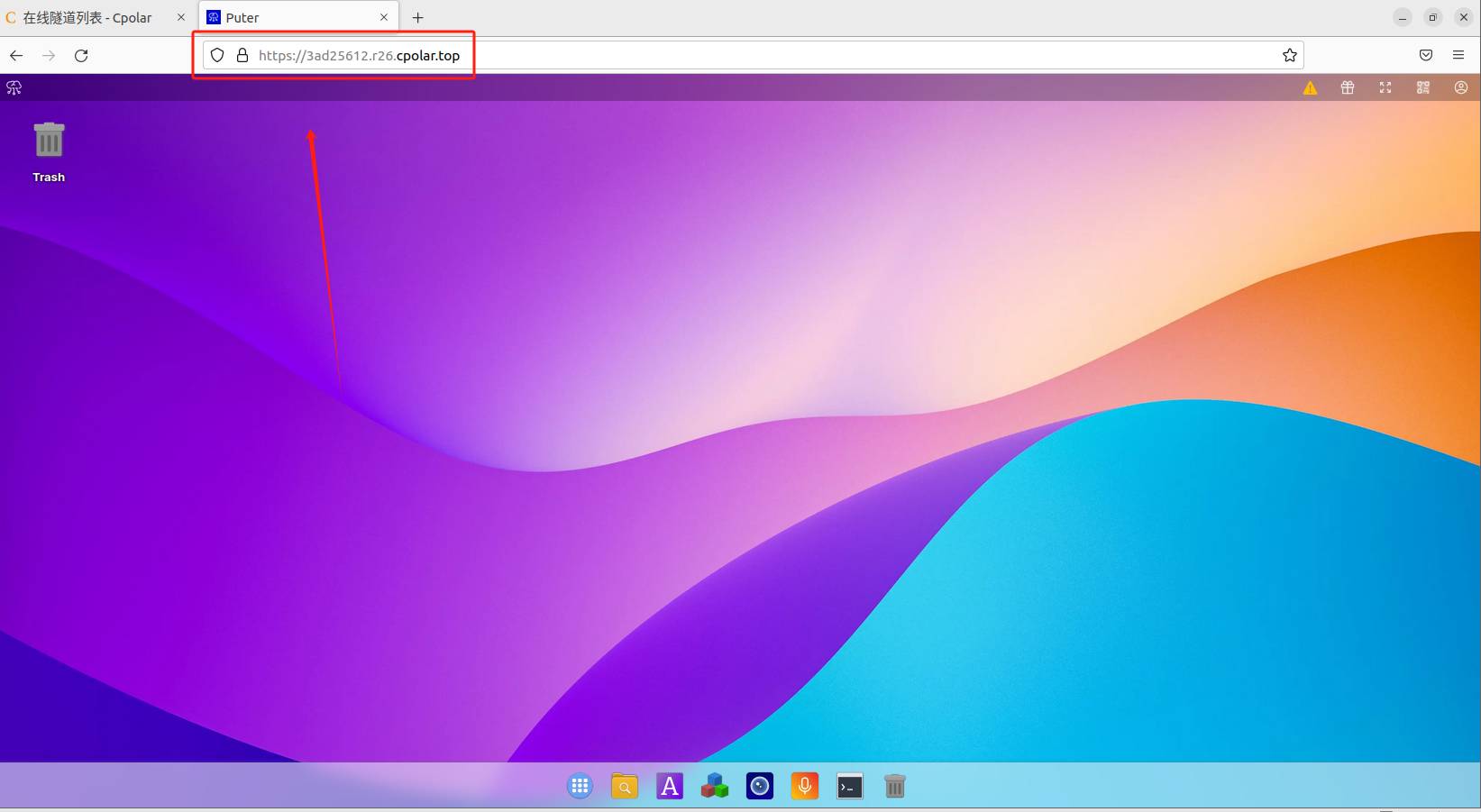Open the app launcher grid in taskbar
This screenshot has width=1481, height=812.
tap(580, 786)
